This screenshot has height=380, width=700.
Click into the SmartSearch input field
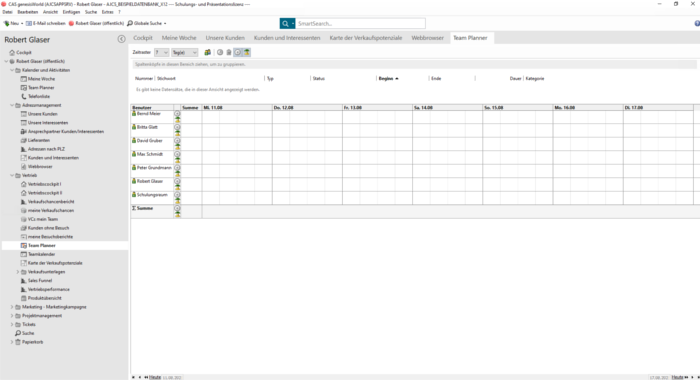pos(361,24)
